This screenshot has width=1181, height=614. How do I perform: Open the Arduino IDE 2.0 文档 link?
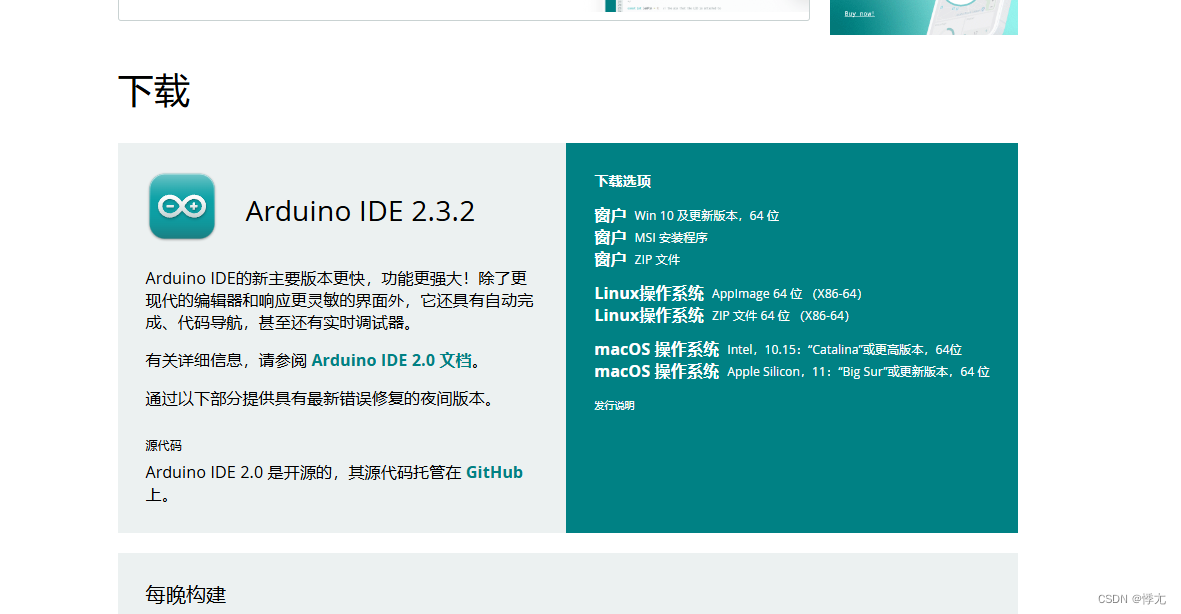[391, 360]
